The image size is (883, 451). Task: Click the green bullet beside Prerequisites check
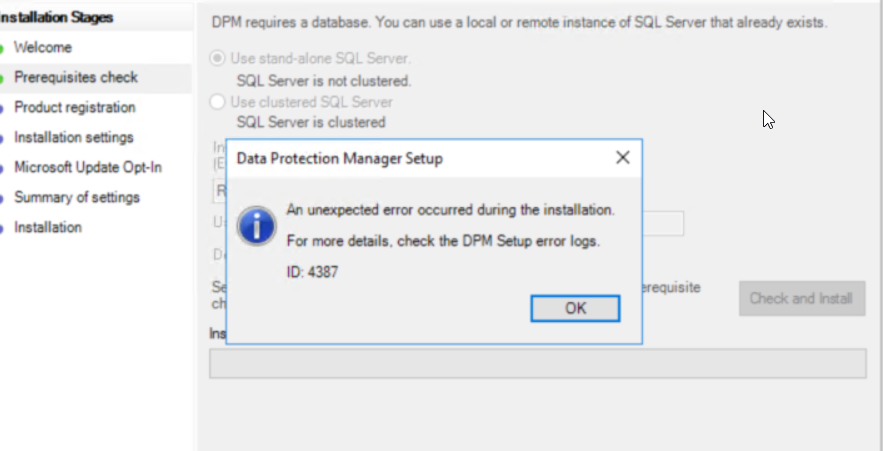coord(2,78)
